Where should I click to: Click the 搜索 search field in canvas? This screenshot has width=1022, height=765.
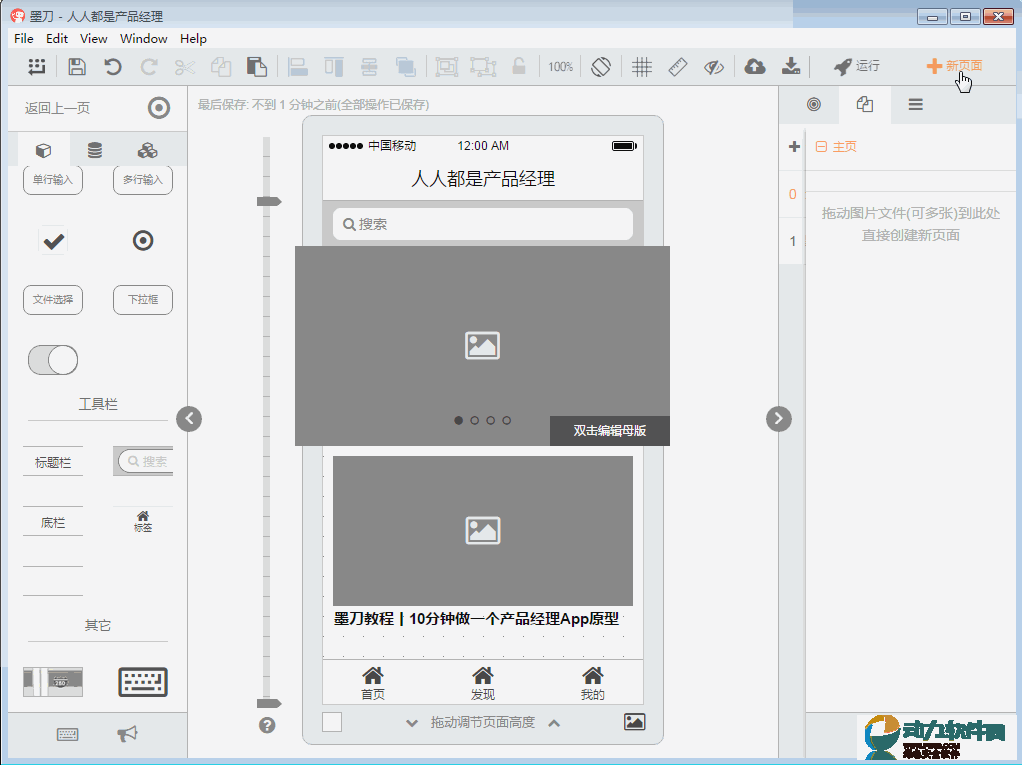click(483, 224)
